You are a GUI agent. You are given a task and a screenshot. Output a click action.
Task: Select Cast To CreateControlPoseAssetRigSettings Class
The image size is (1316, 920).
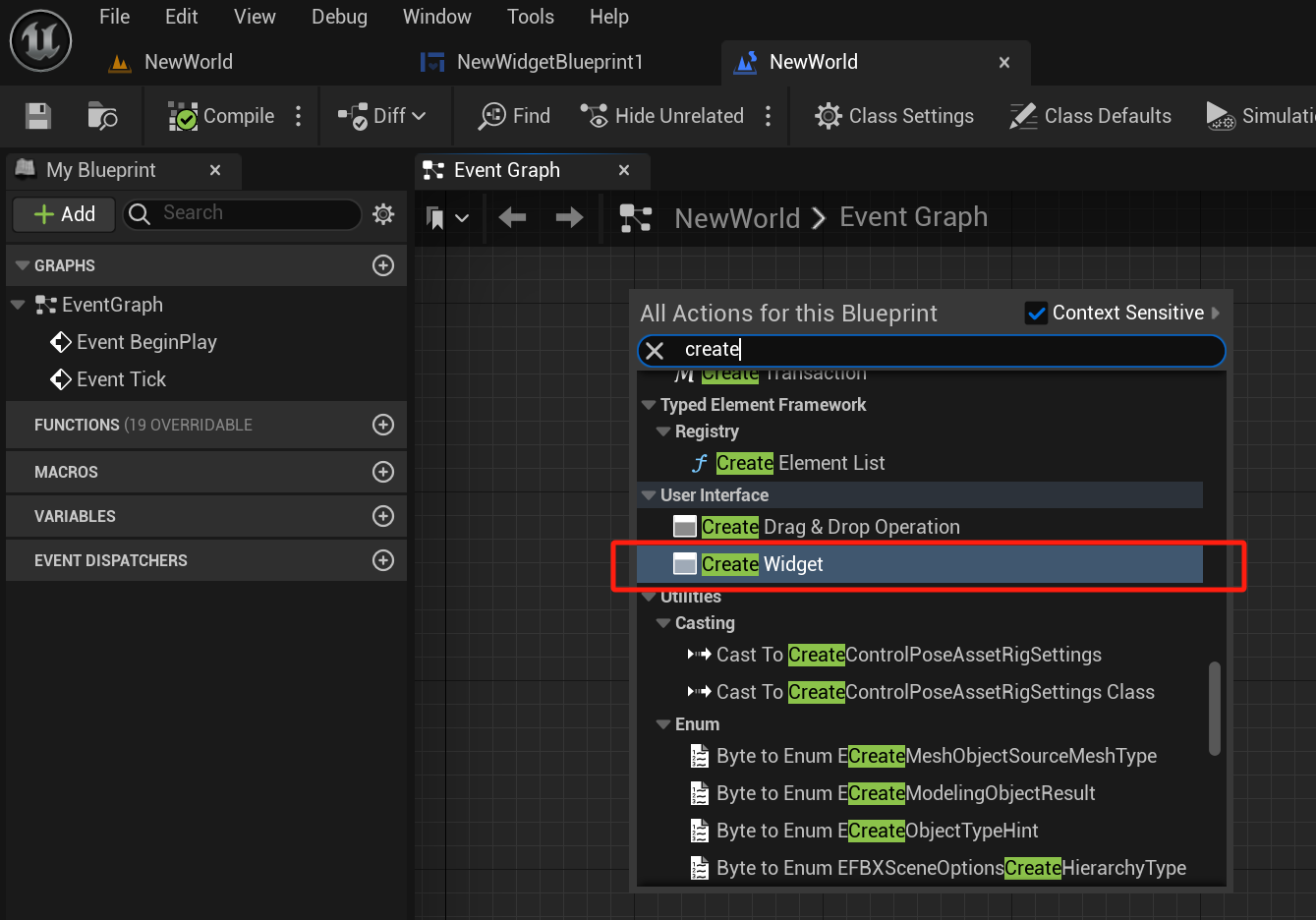(921, 692)
